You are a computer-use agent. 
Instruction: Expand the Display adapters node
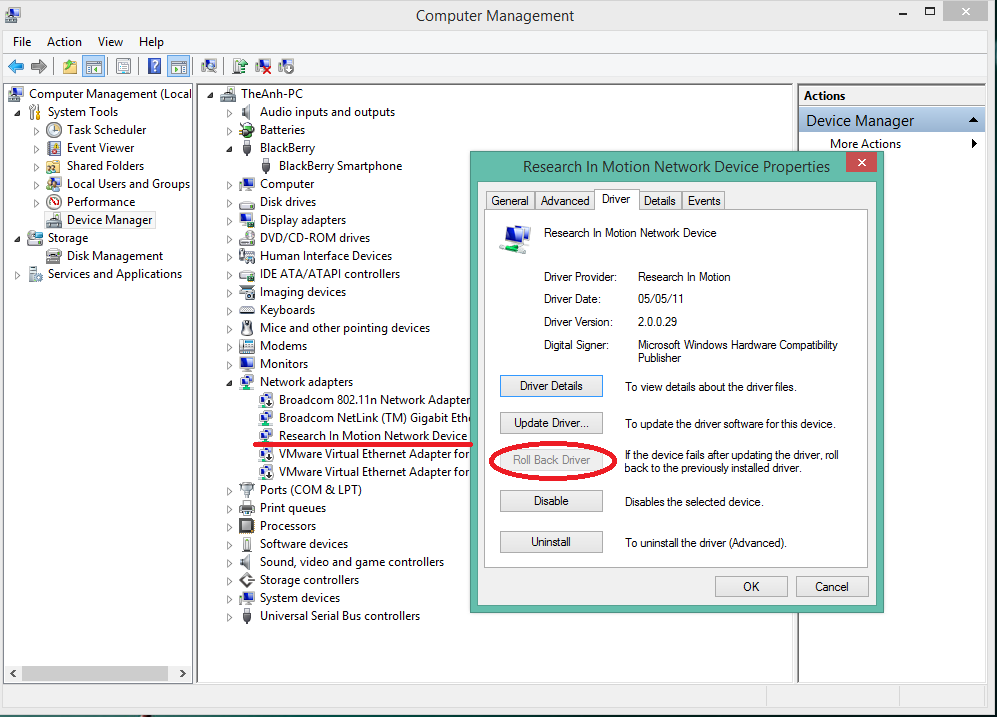coord(230,221)
